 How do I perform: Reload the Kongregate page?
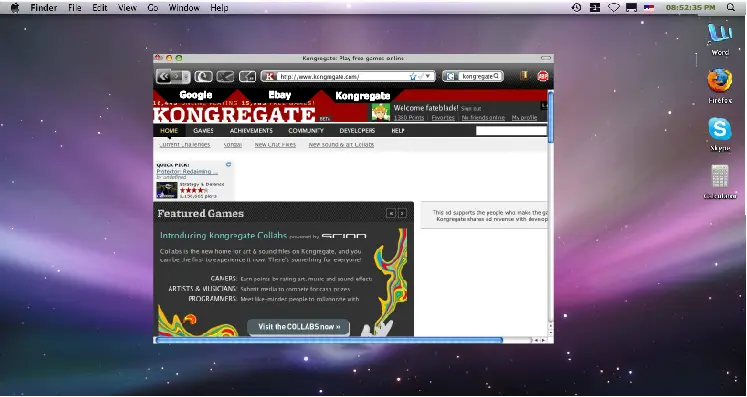(203, 76)
